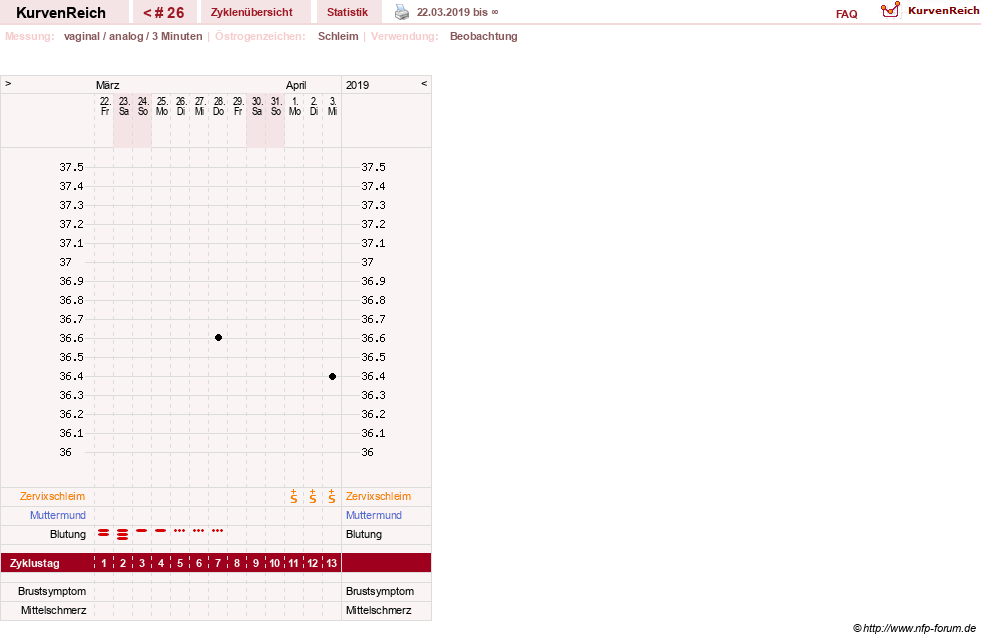This screenshot has height=640, width=981.
Task: Click the left Blutung label
Action: (68, 534)
